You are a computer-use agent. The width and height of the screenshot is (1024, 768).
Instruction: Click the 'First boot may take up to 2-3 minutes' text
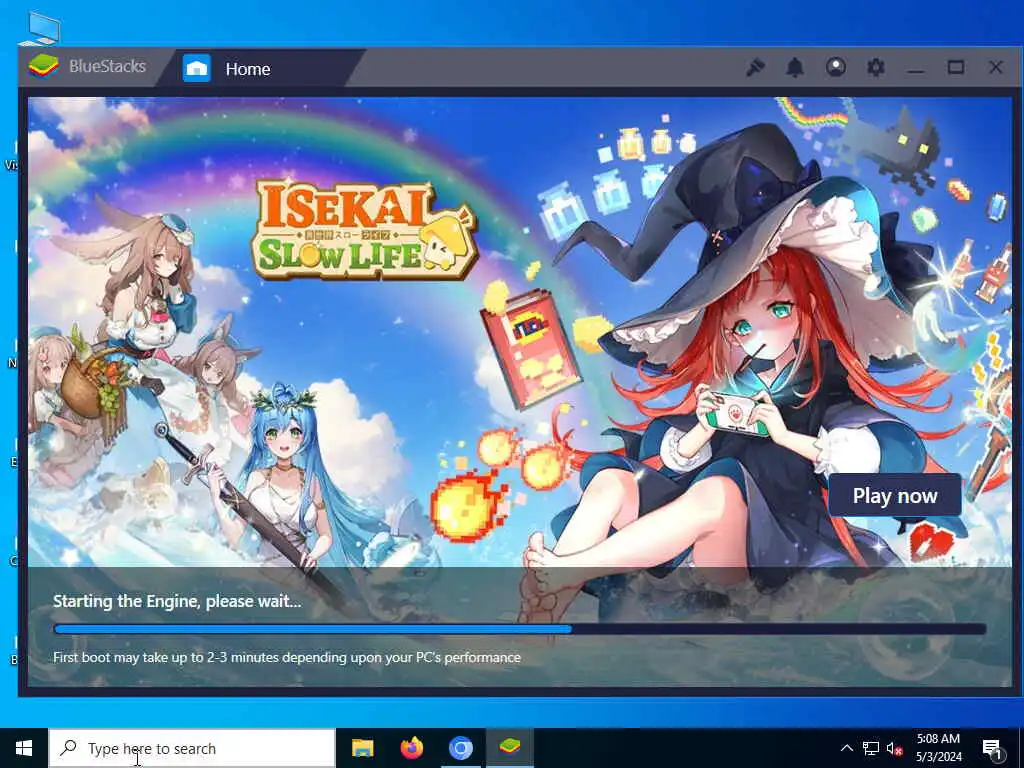[x=287, y=657]
